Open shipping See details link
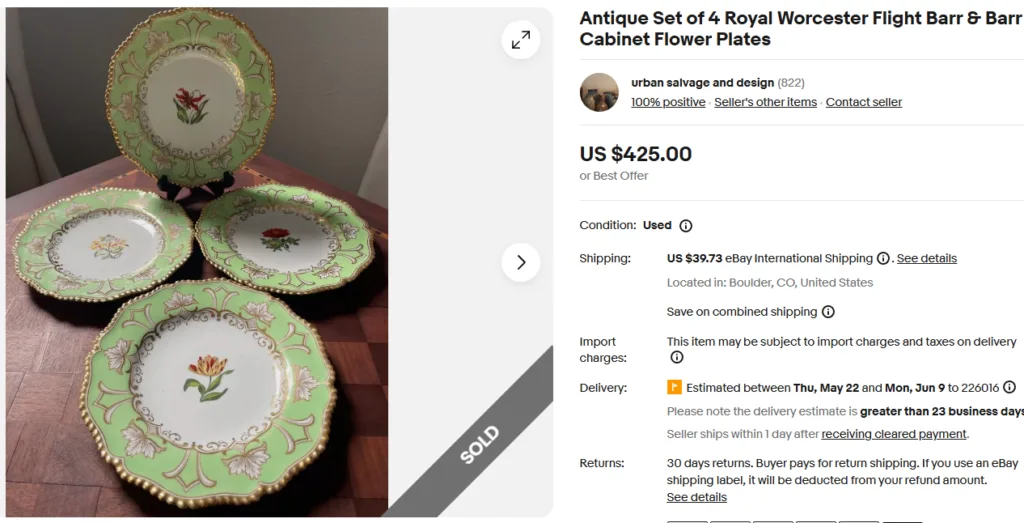This screenshot has height=523, width=1024. click(x=927, y=259)
